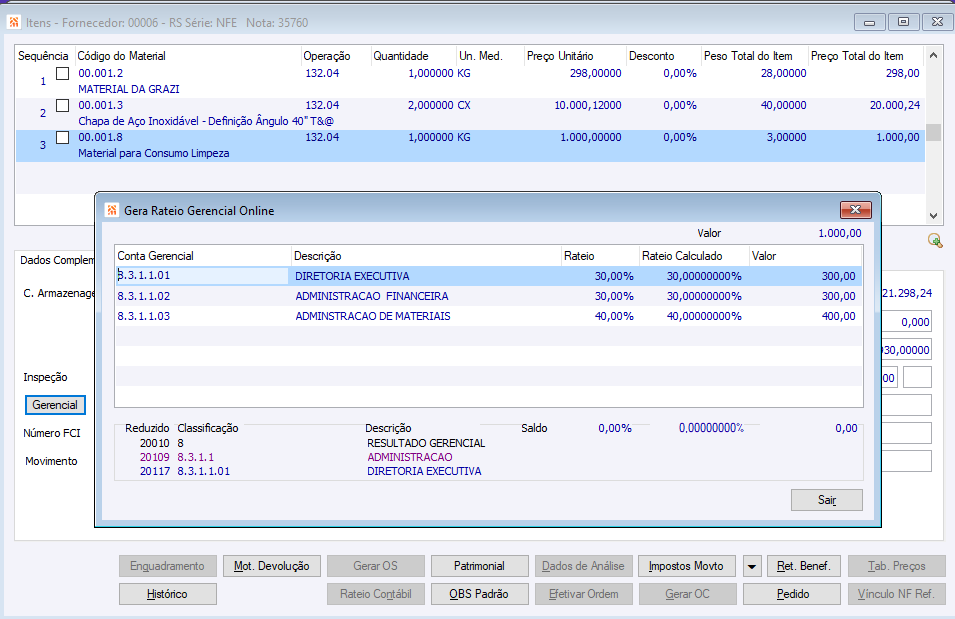Click the magnifier search icon beside grid
This screenshot has height=619, width=955.
[x=935, y=240]
